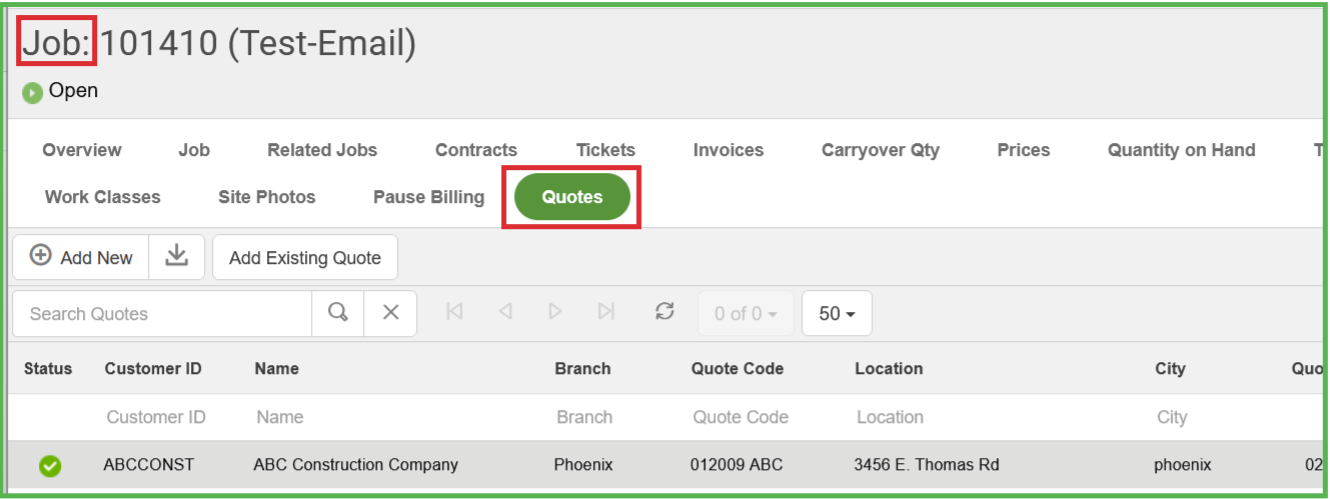
Task: Go to the first page of quotes
Action: 455,312
